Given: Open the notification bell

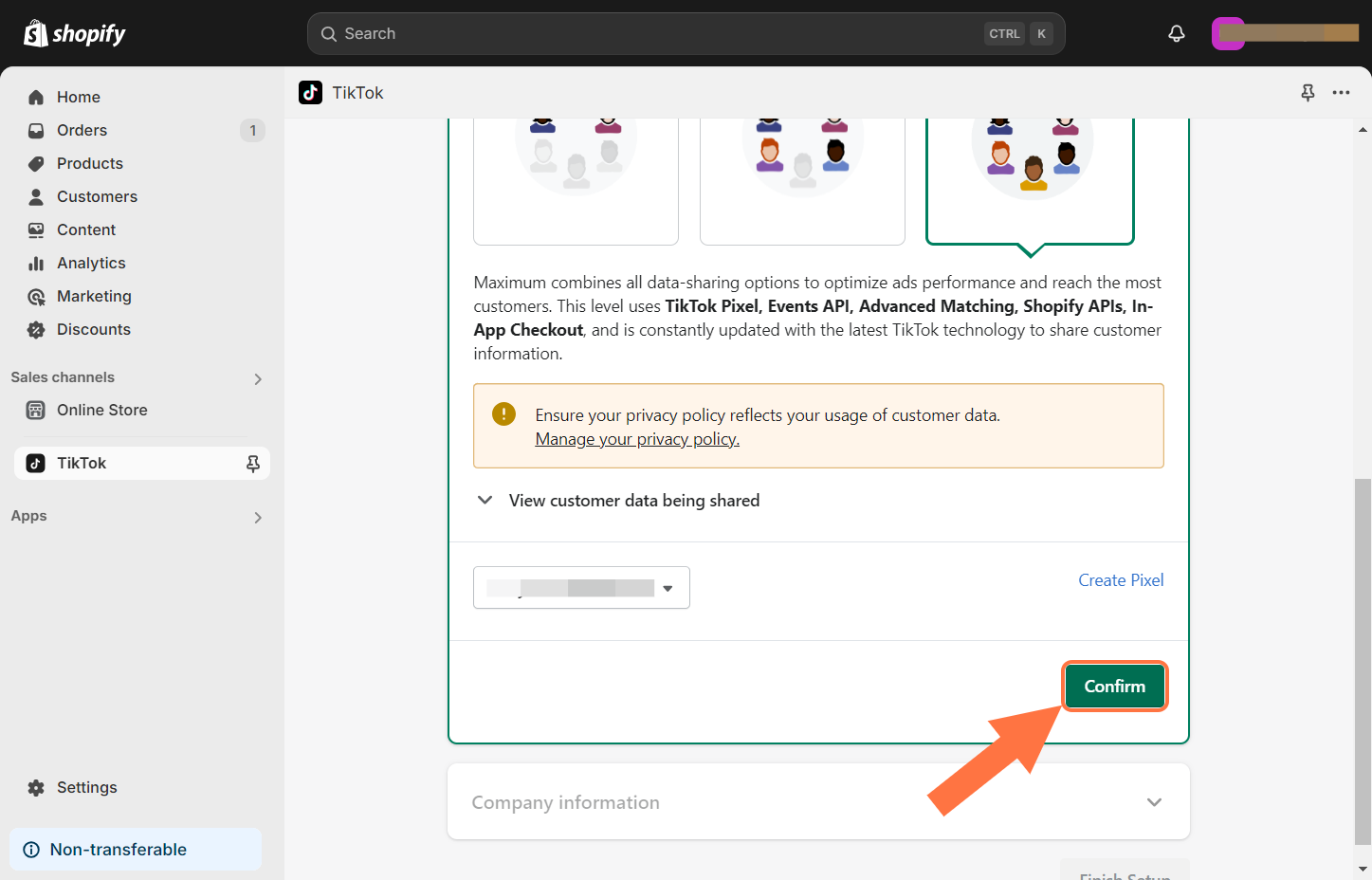Looking at the screenshot, I should 1176,33.
